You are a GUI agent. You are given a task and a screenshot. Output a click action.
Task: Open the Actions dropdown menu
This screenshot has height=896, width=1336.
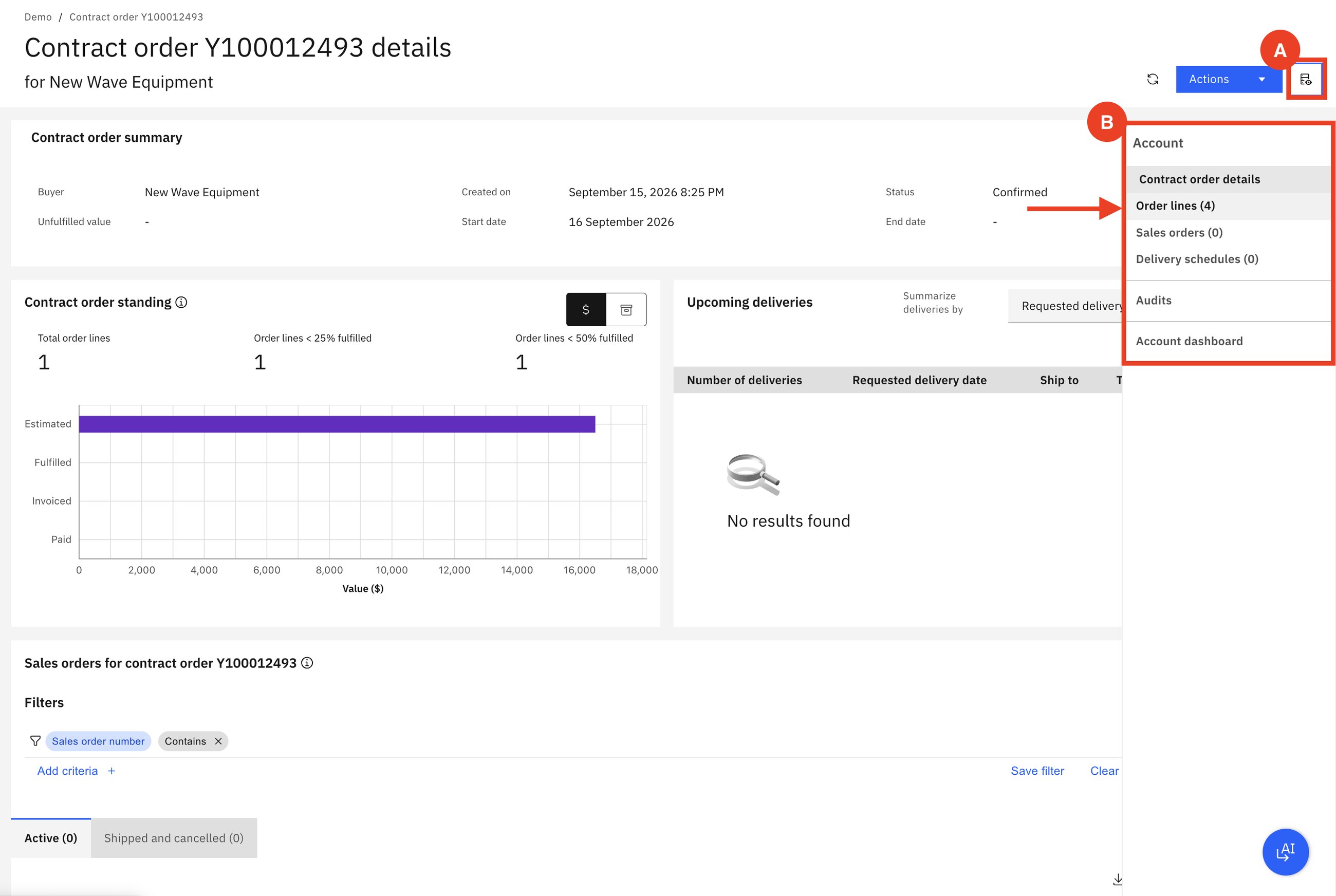coord(1228,80)
